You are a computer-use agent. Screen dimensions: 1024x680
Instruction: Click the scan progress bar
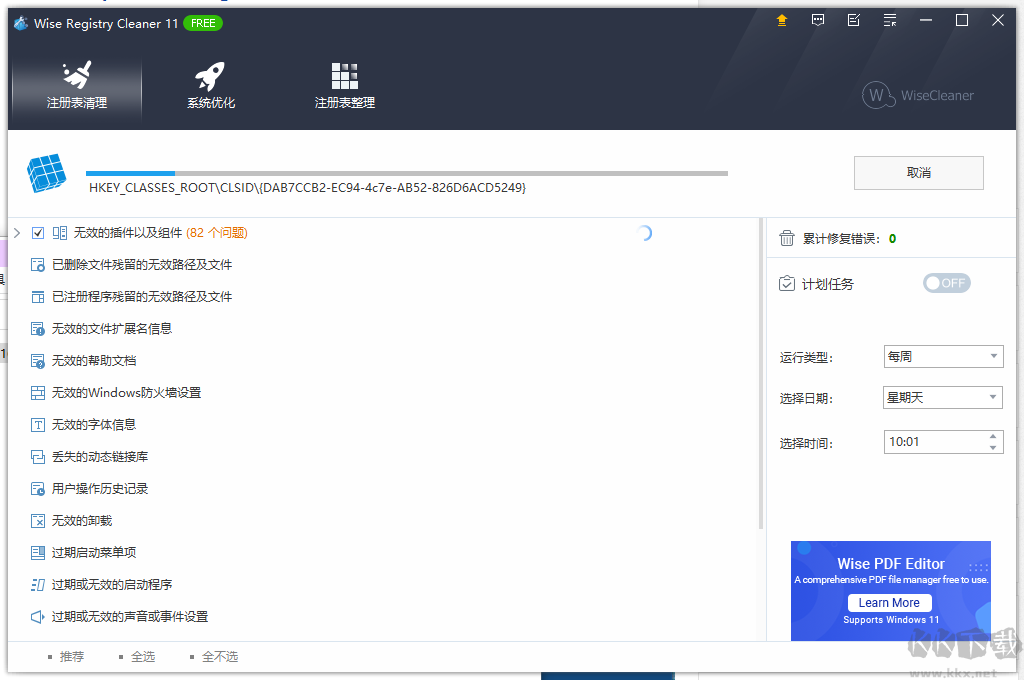pyautogui.click(x=407, y=174)
